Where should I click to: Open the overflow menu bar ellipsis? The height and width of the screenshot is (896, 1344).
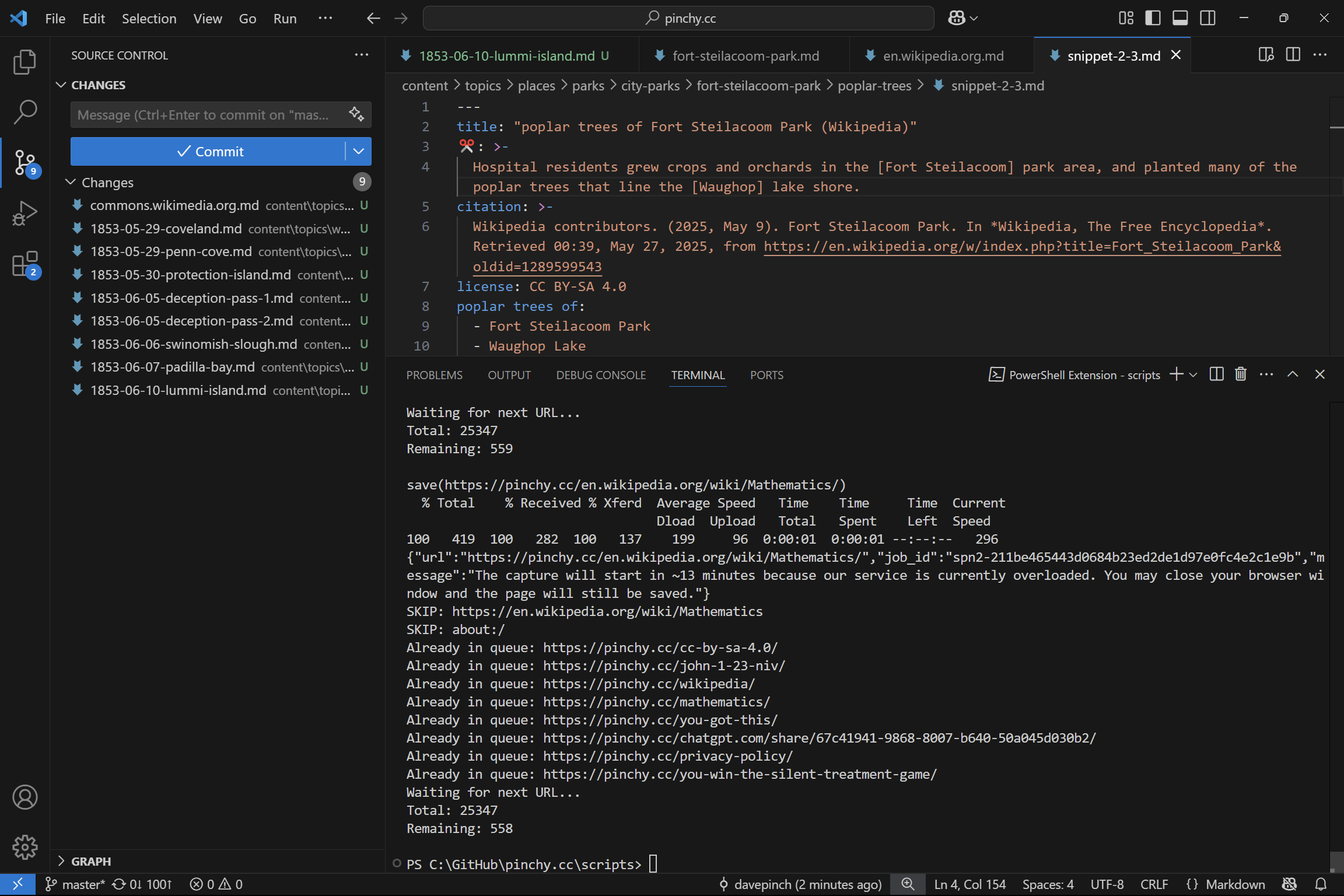pos(325,19)
